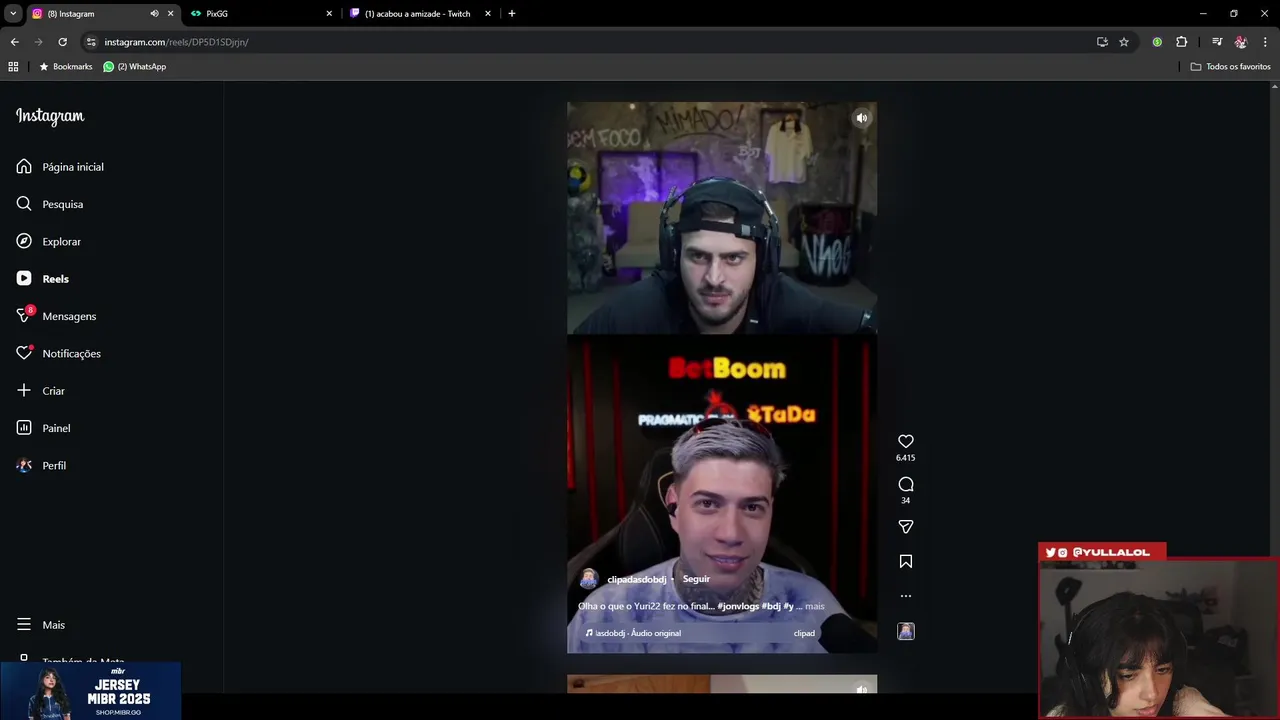Go back in browser history
This screenshot has height=720, width=1280.
14,42
